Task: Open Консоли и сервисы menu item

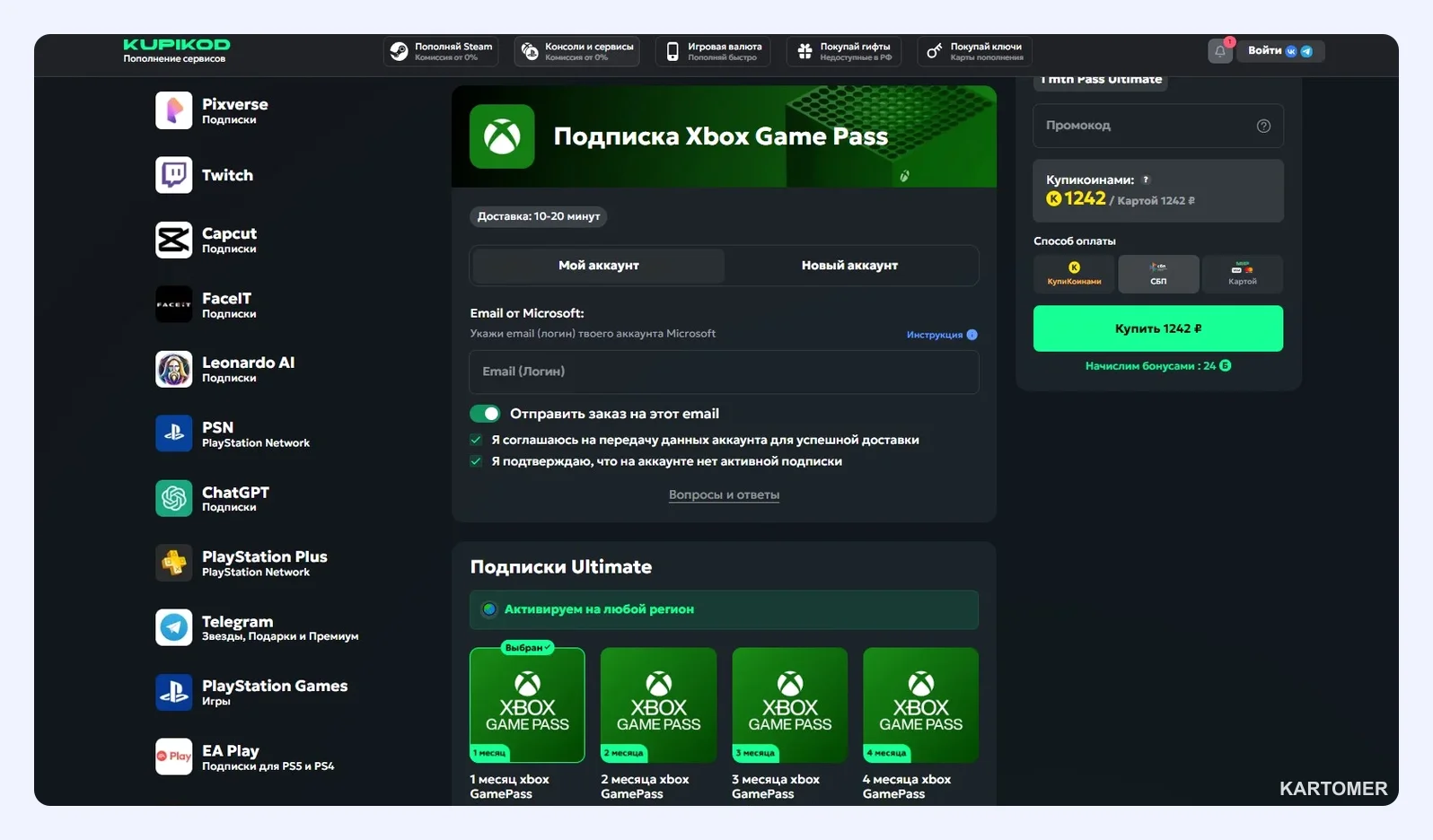Action: (x=577, y=51)
